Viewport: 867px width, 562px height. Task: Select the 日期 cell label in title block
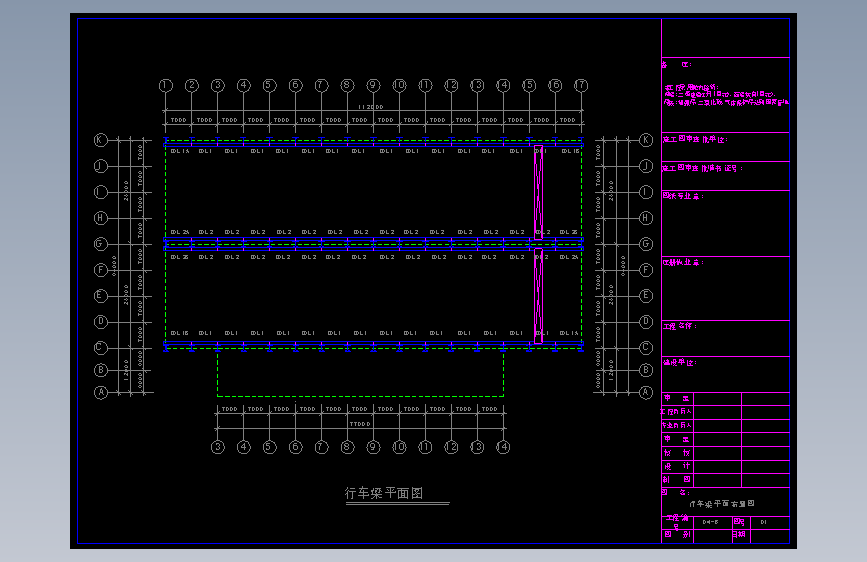coord(739,534)
